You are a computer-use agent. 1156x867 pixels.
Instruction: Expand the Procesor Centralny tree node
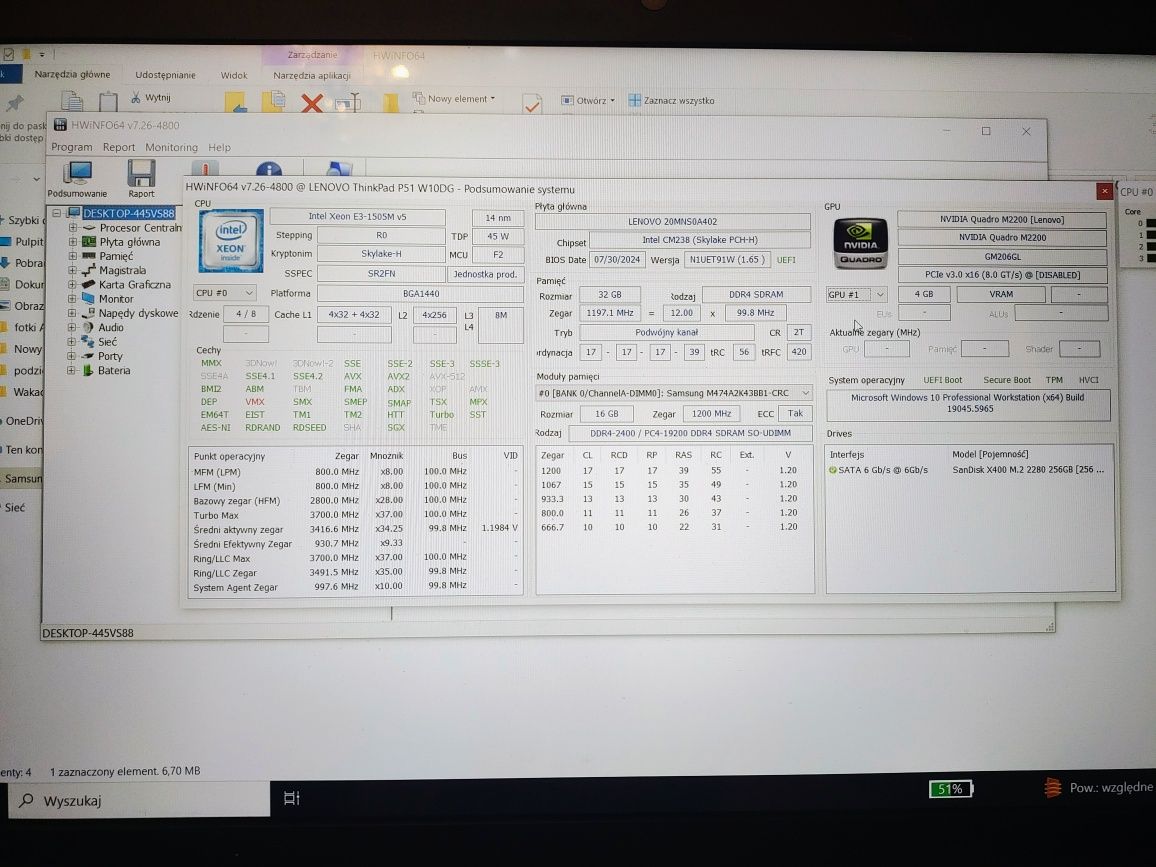click(x=72, y=228)
